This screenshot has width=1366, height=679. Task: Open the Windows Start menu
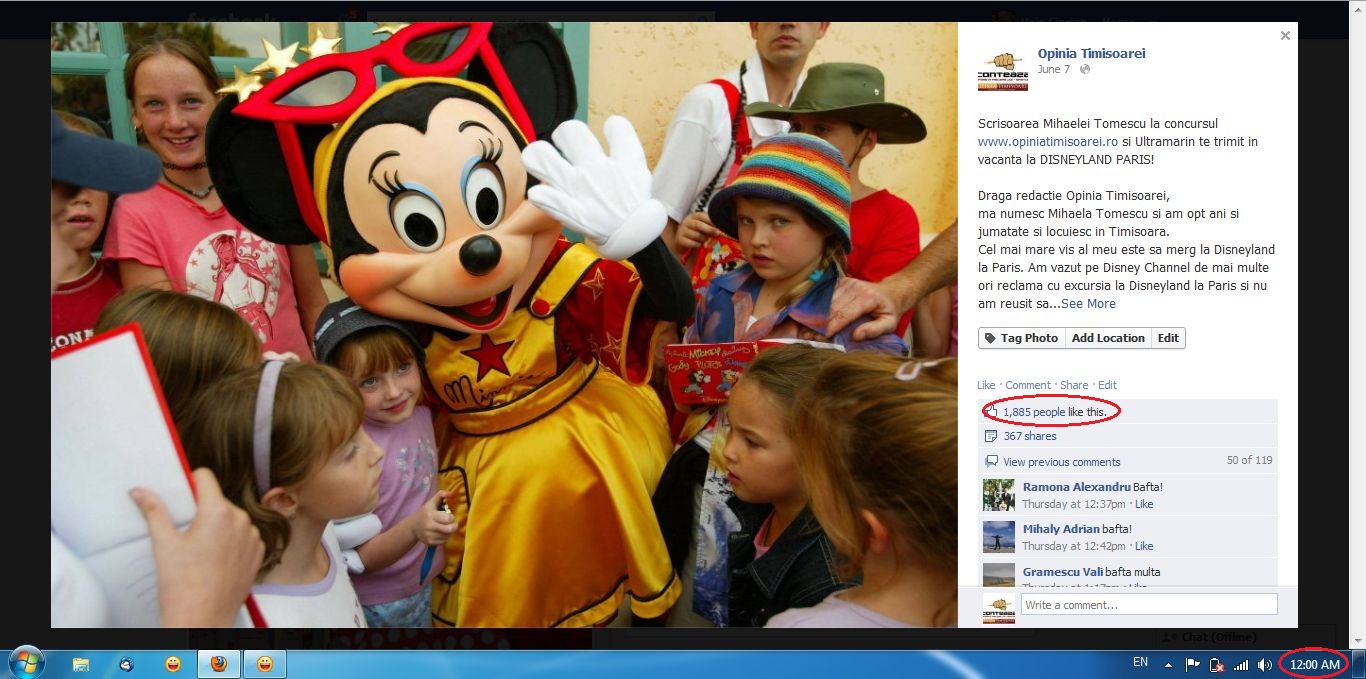[x=25, y=664]
